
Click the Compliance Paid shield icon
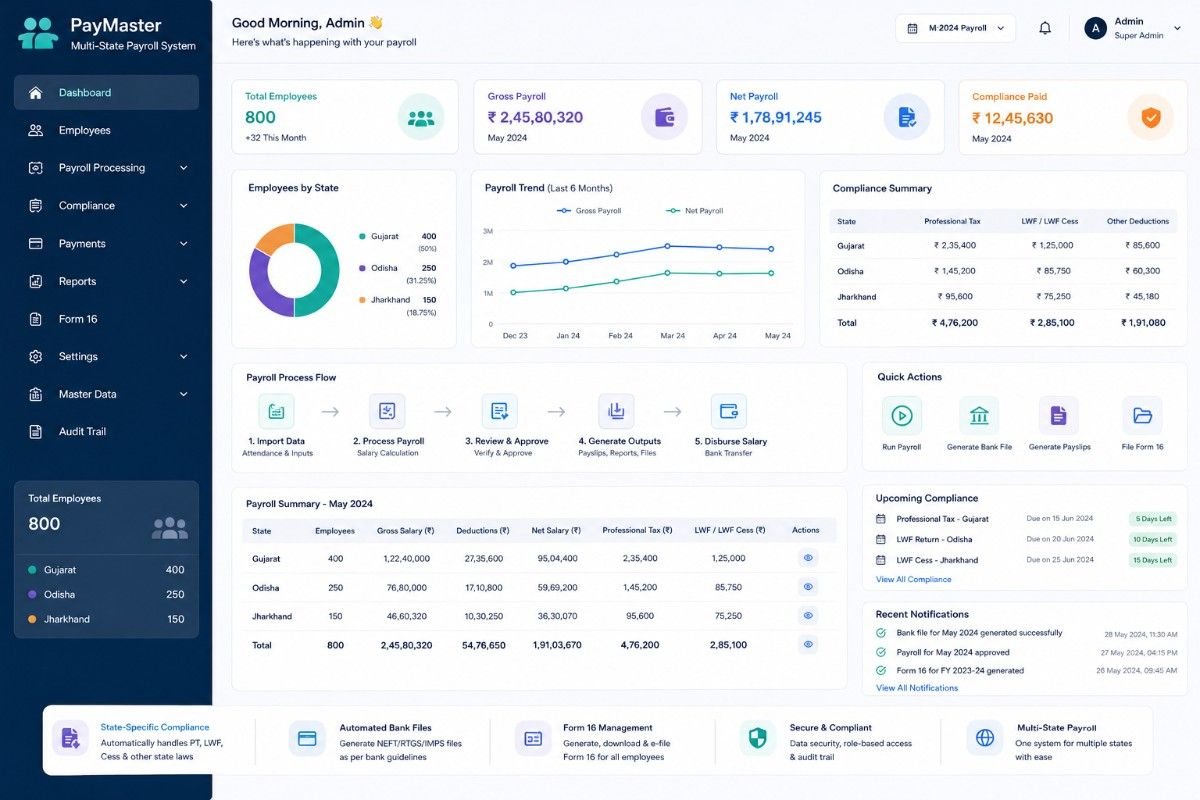(x=1151, y=117)
